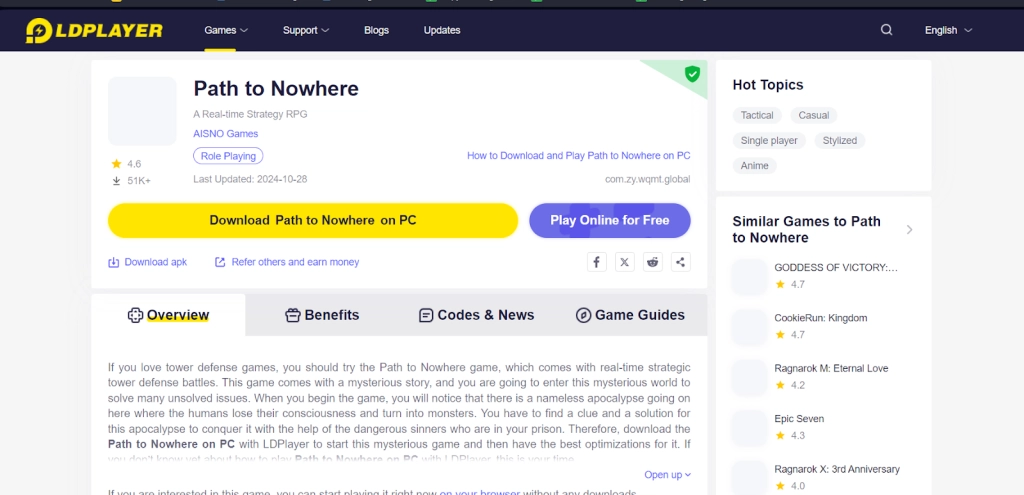
Task: Open the Ragnarok M: Eternal Love title
Action: pyautogui.click(x=831, y=368)
